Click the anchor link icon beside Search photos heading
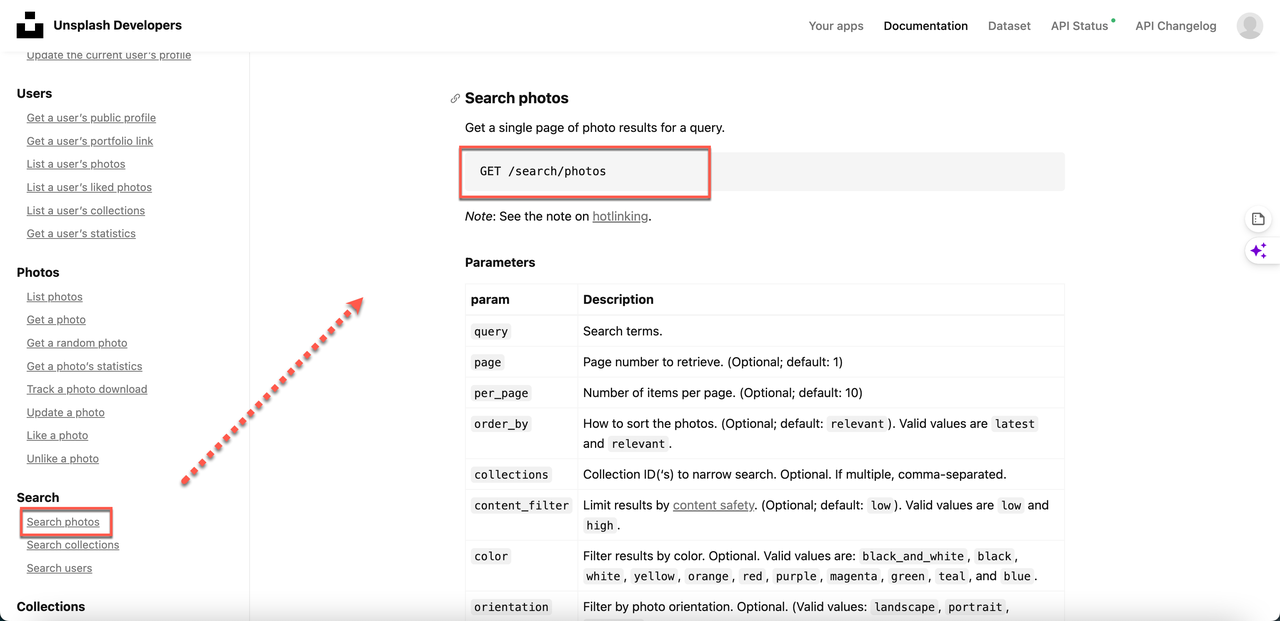The width and height of the screenshot is (1280, 621). pyautogui.click(x=455, y=98)
